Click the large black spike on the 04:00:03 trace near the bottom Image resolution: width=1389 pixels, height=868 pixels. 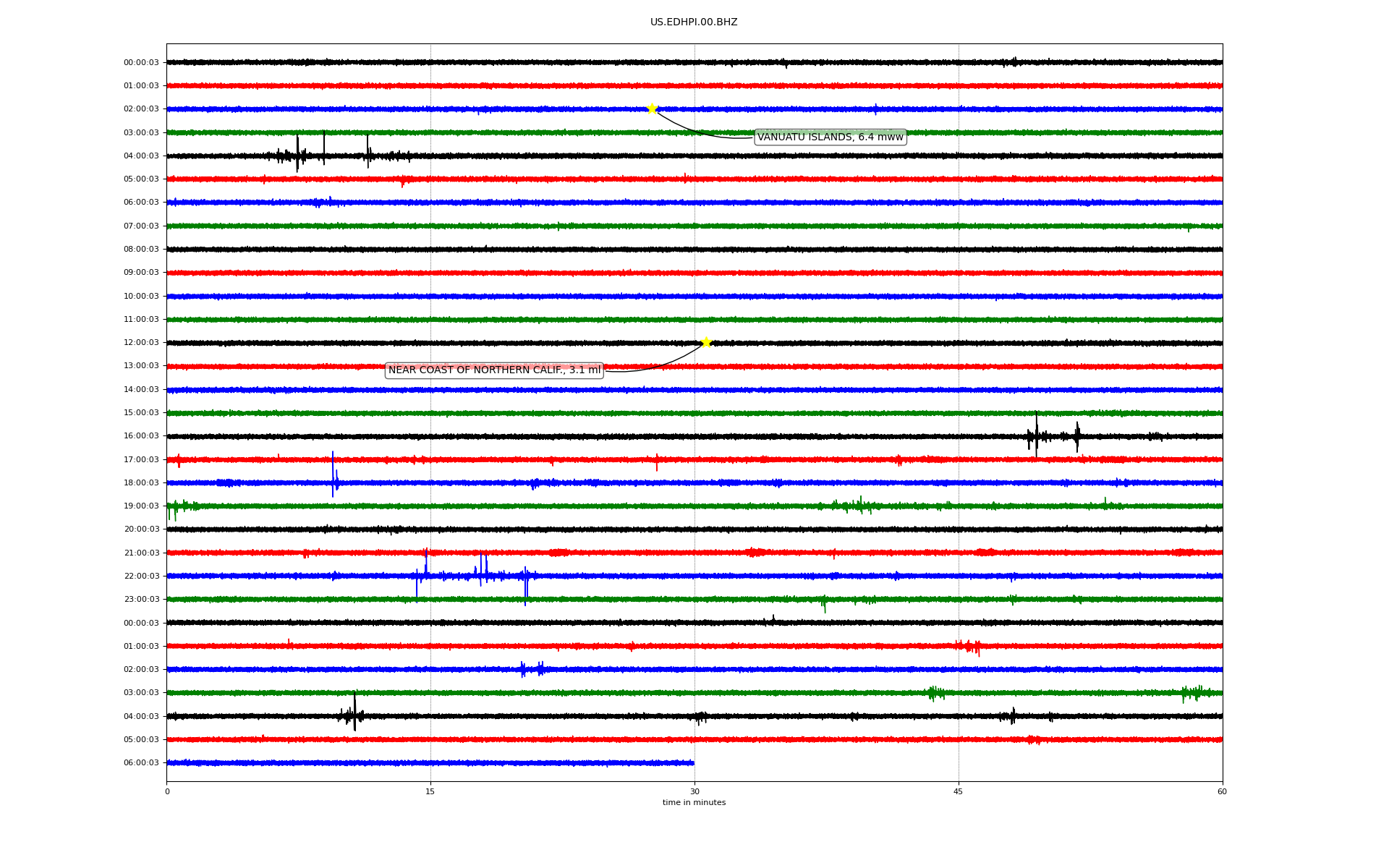(354, 712)
